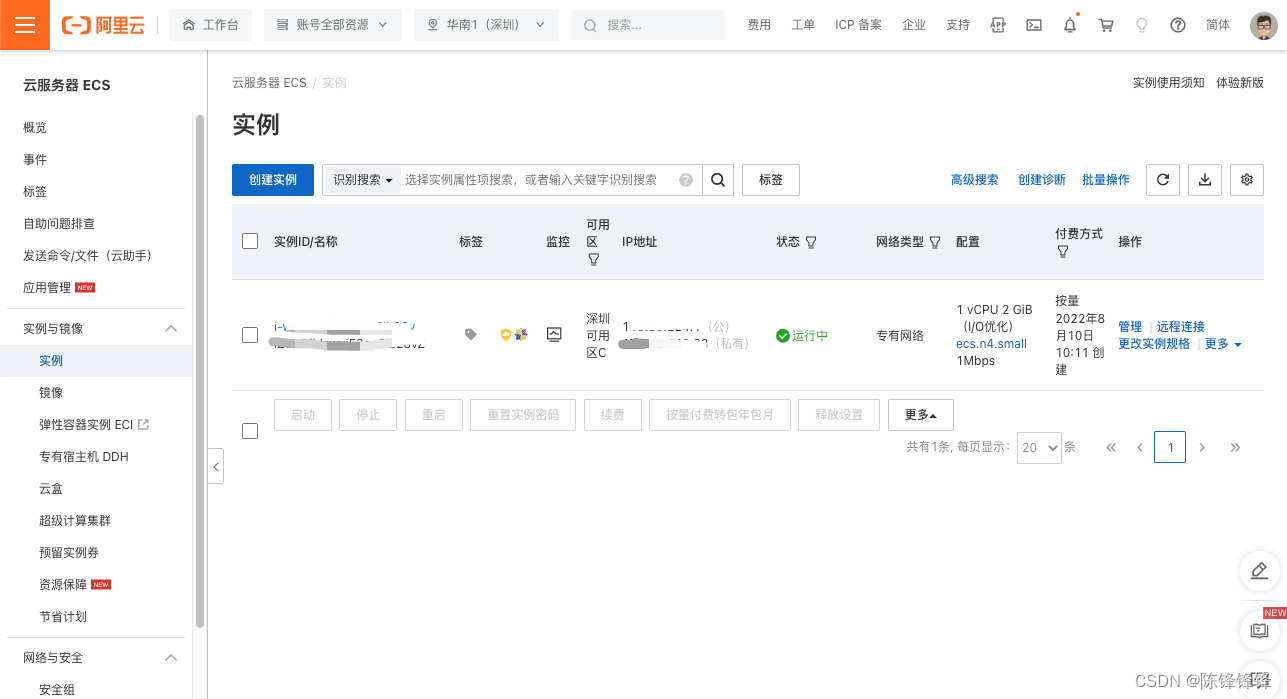Screen dimensions: 1287x699
Task: Refresh the instance list with the reload icon
Action: pyautogui.click(x=1163, y=180)
